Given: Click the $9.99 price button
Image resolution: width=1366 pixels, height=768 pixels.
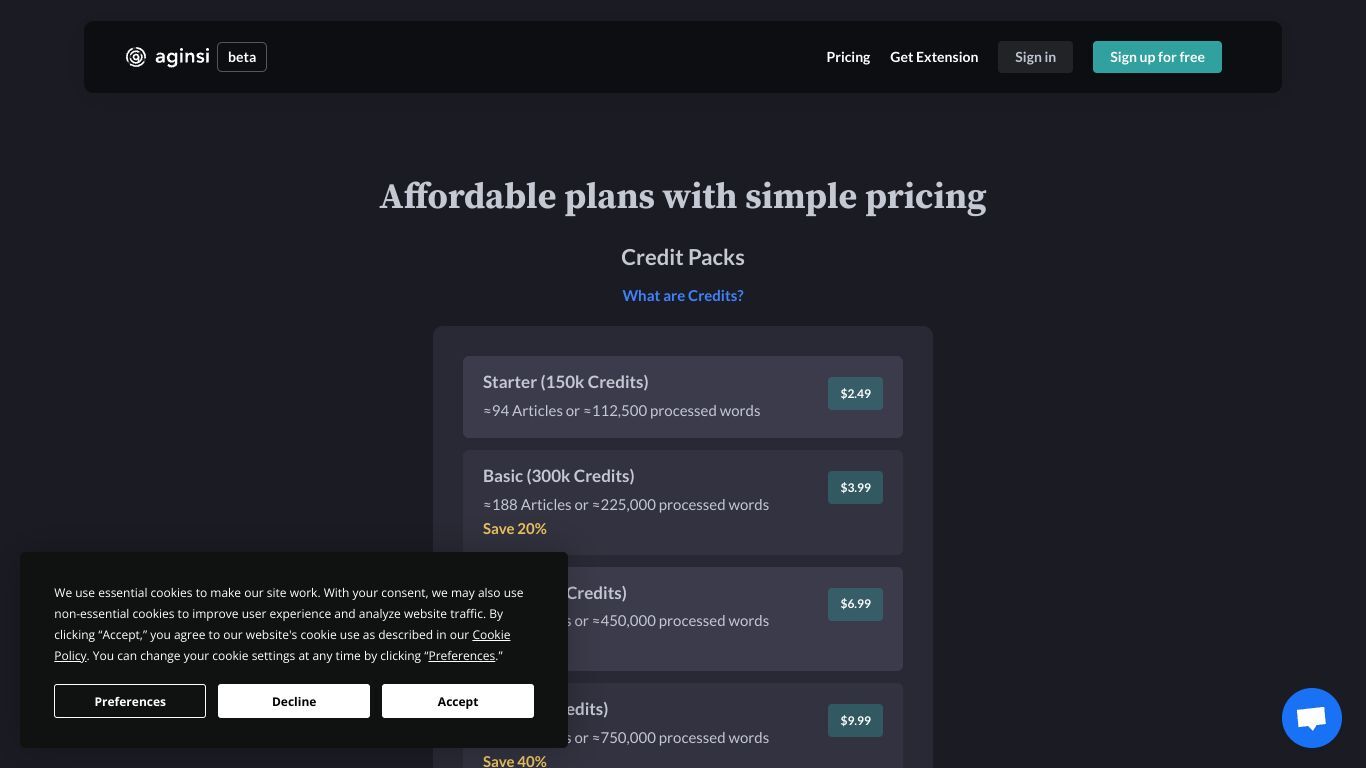Looking at the screenshot, I should (855, 721).
